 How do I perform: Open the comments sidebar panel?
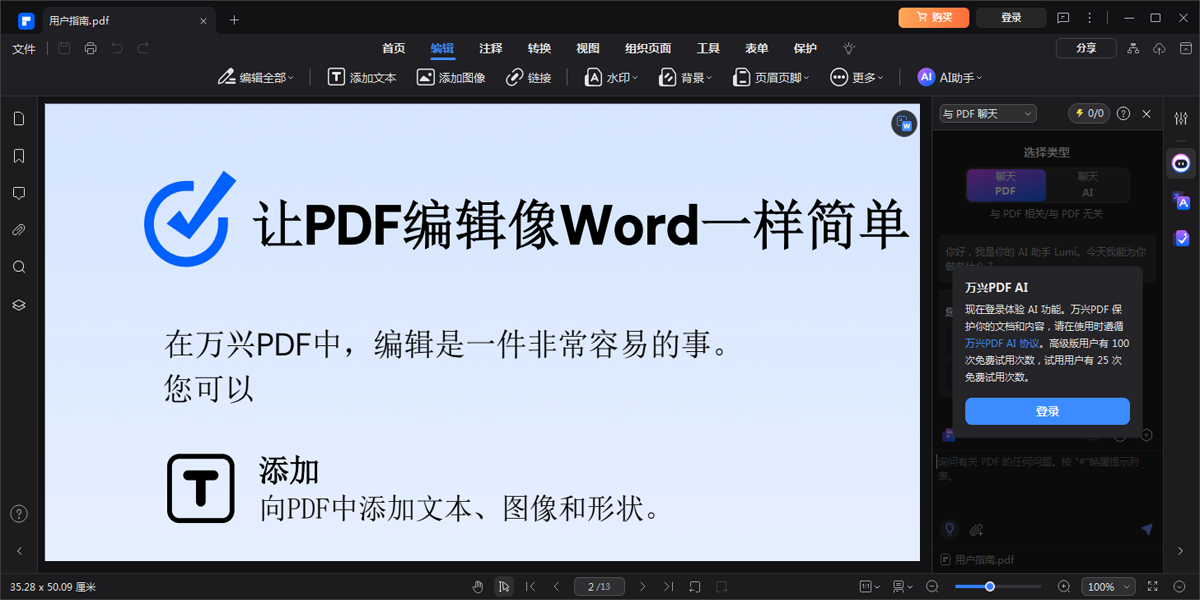18,192
